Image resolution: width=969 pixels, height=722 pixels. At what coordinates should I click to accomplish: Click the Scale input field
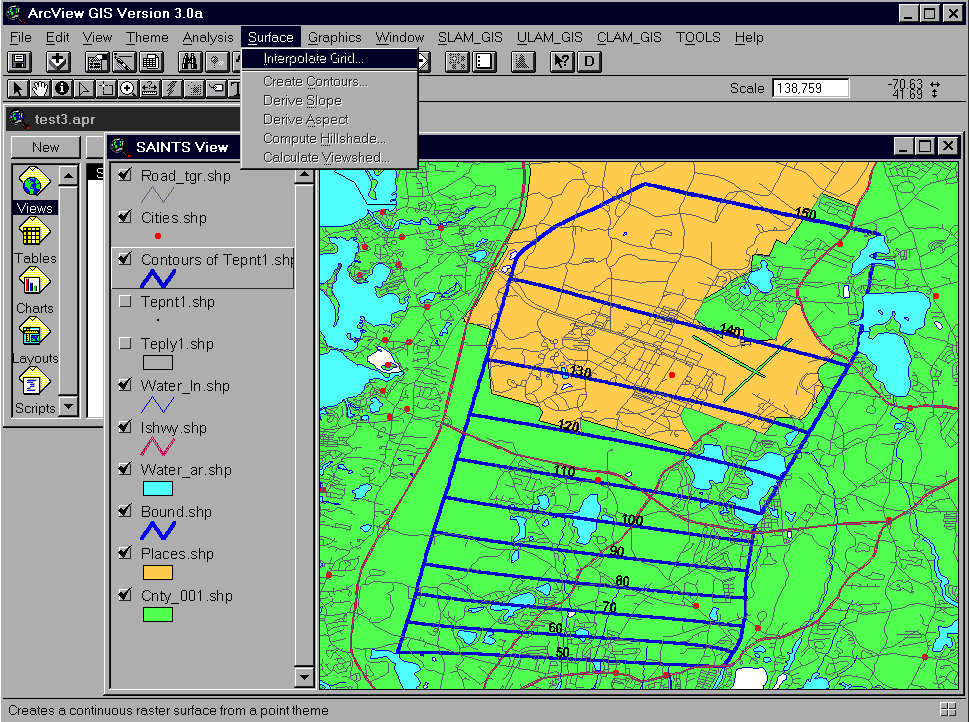coord(810,88)
